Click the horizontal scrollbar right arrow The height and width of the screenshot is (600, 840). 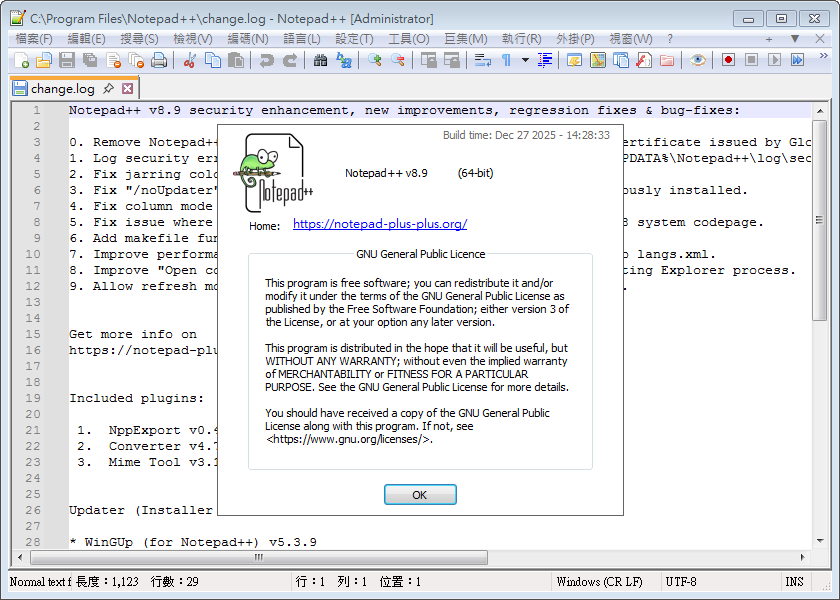tap(802, 557)
